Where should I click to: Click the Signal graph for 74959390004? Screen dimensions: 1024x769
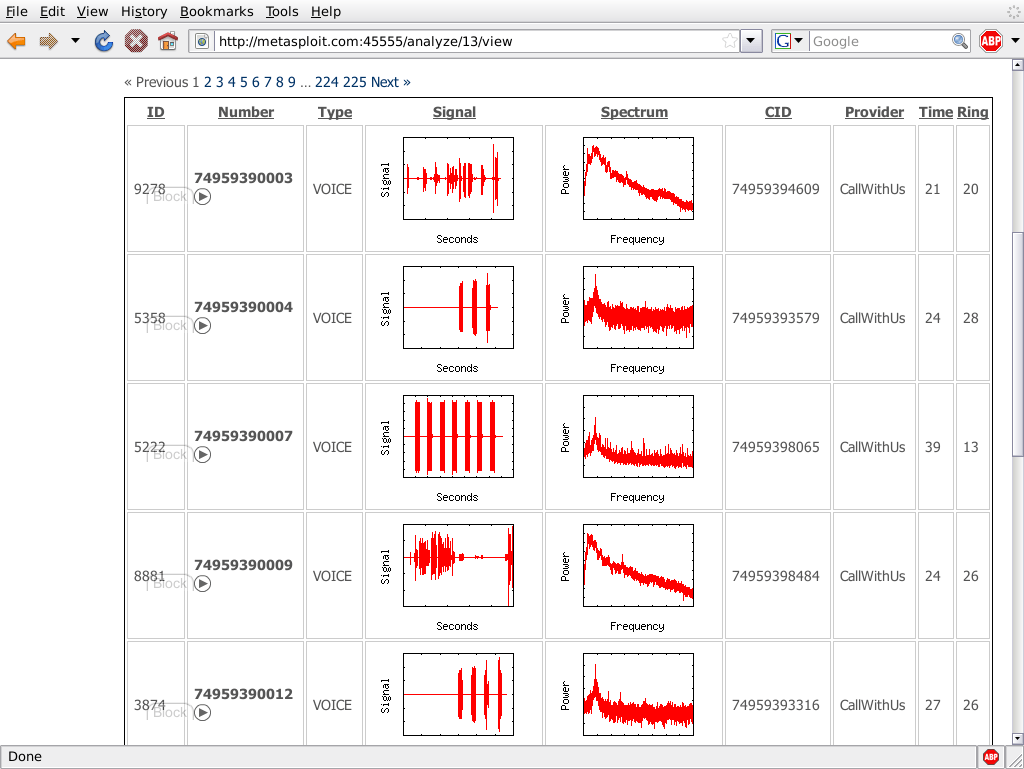(458, 307)
